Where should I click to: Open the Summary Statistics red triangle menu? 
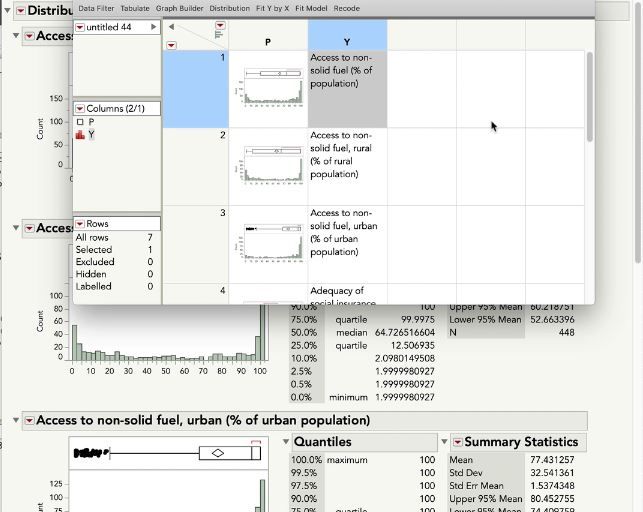457,442
